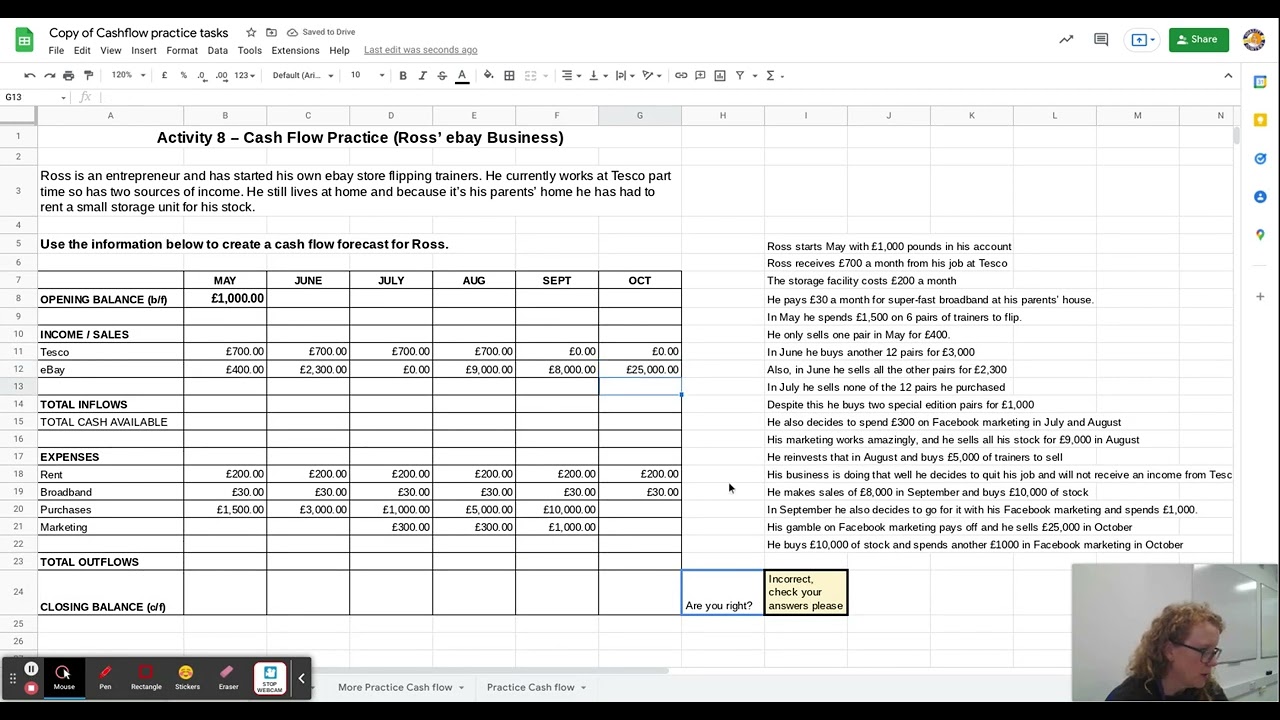The image size is (1280, 720).
Task: Toggle strikethrough formatting
Action: (x=442, y=75)
